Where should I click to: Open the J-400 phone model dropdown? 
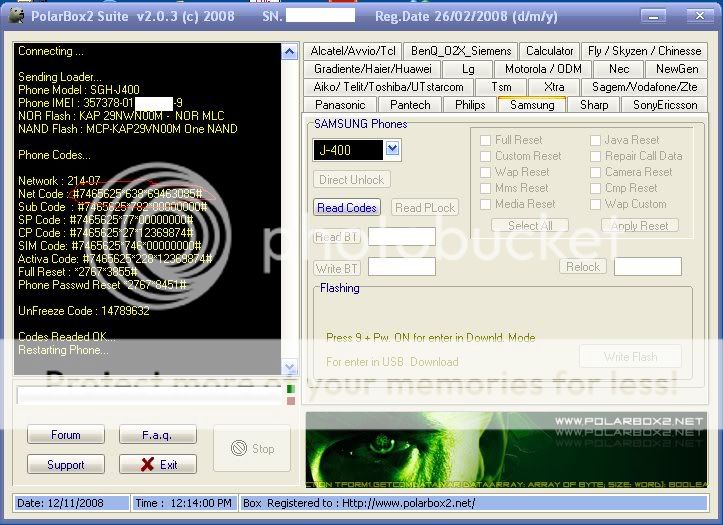point(392,148)
